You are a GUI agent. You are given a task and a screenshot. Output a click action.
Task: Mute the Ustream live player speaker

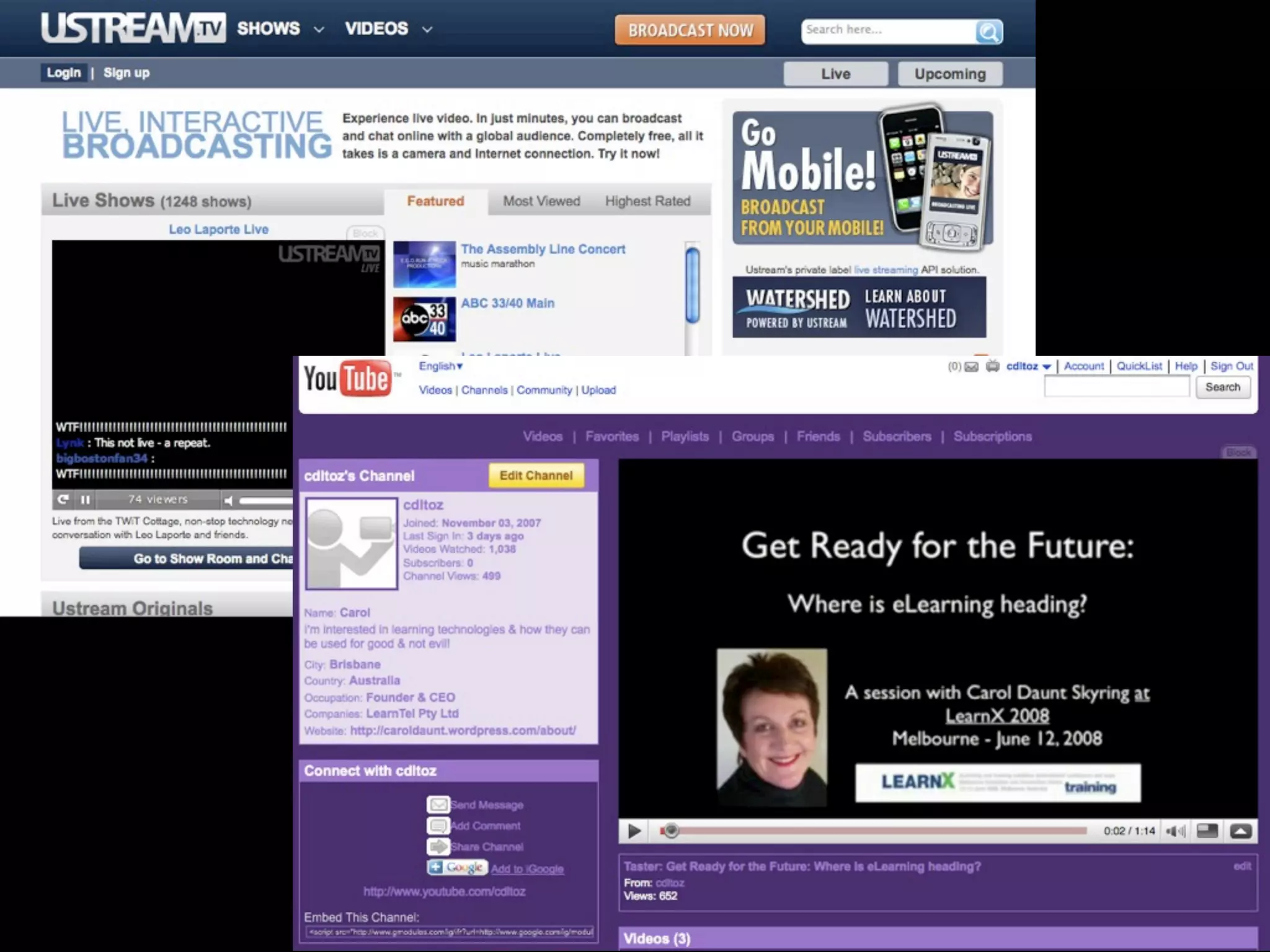click(229, 500)
